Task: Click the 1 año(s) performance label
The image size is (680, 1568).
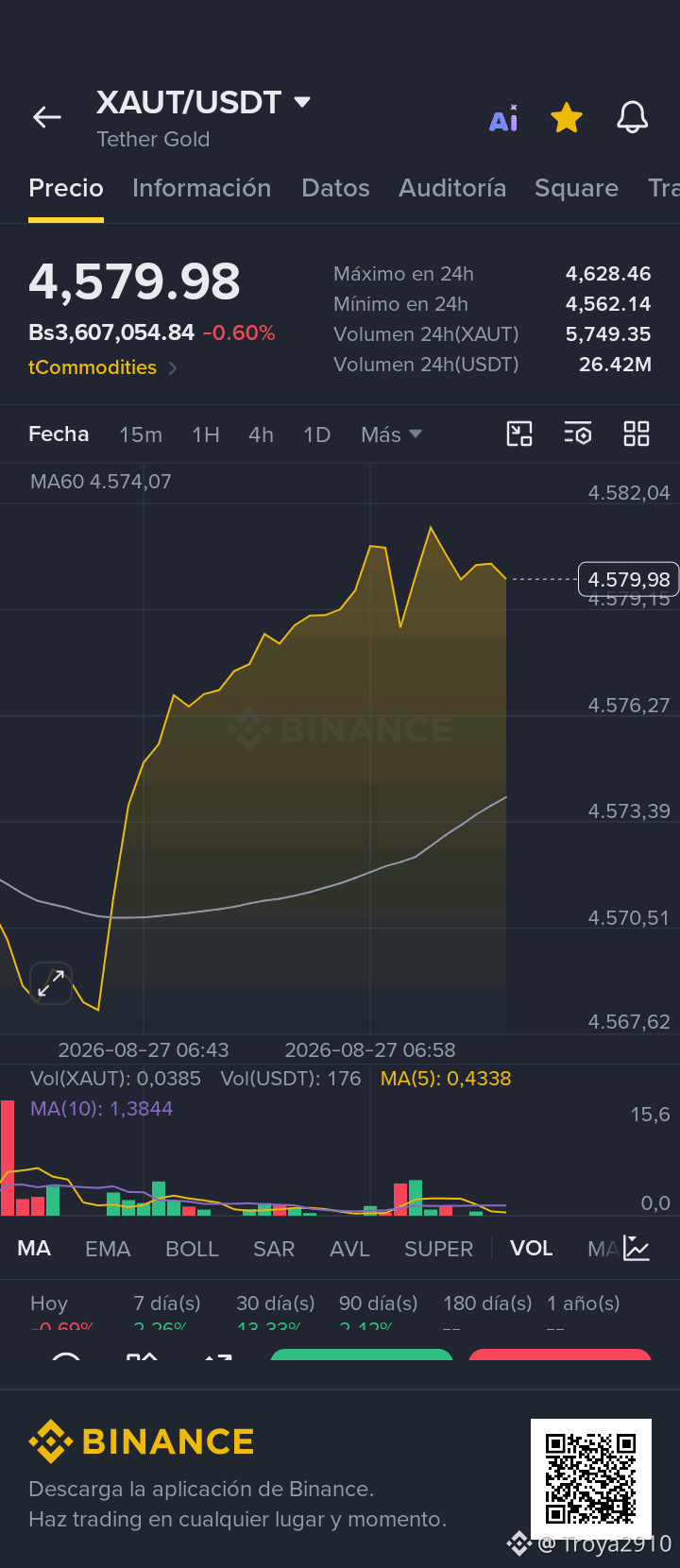Action: tap(584, 1304)
